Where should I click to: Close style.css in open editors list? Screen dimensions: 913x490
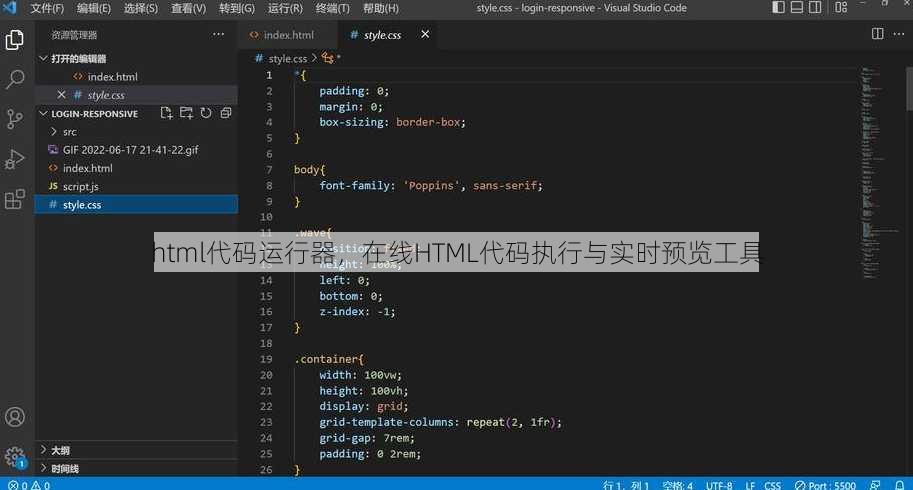click(x=61, y=94)
